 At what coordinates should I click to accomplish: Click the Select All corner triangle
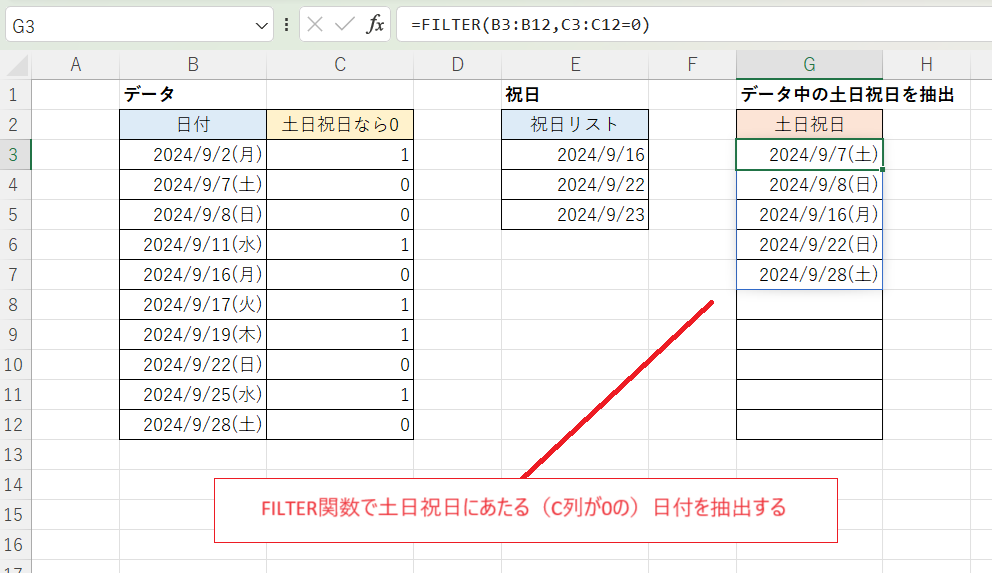tap(16, 65)
